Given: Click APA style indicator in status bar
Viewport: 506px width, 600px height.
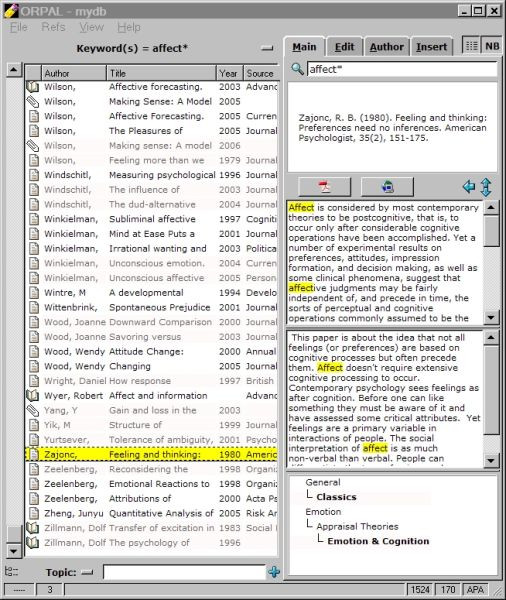Looking at the screenshot, I should tap(475, 589).
